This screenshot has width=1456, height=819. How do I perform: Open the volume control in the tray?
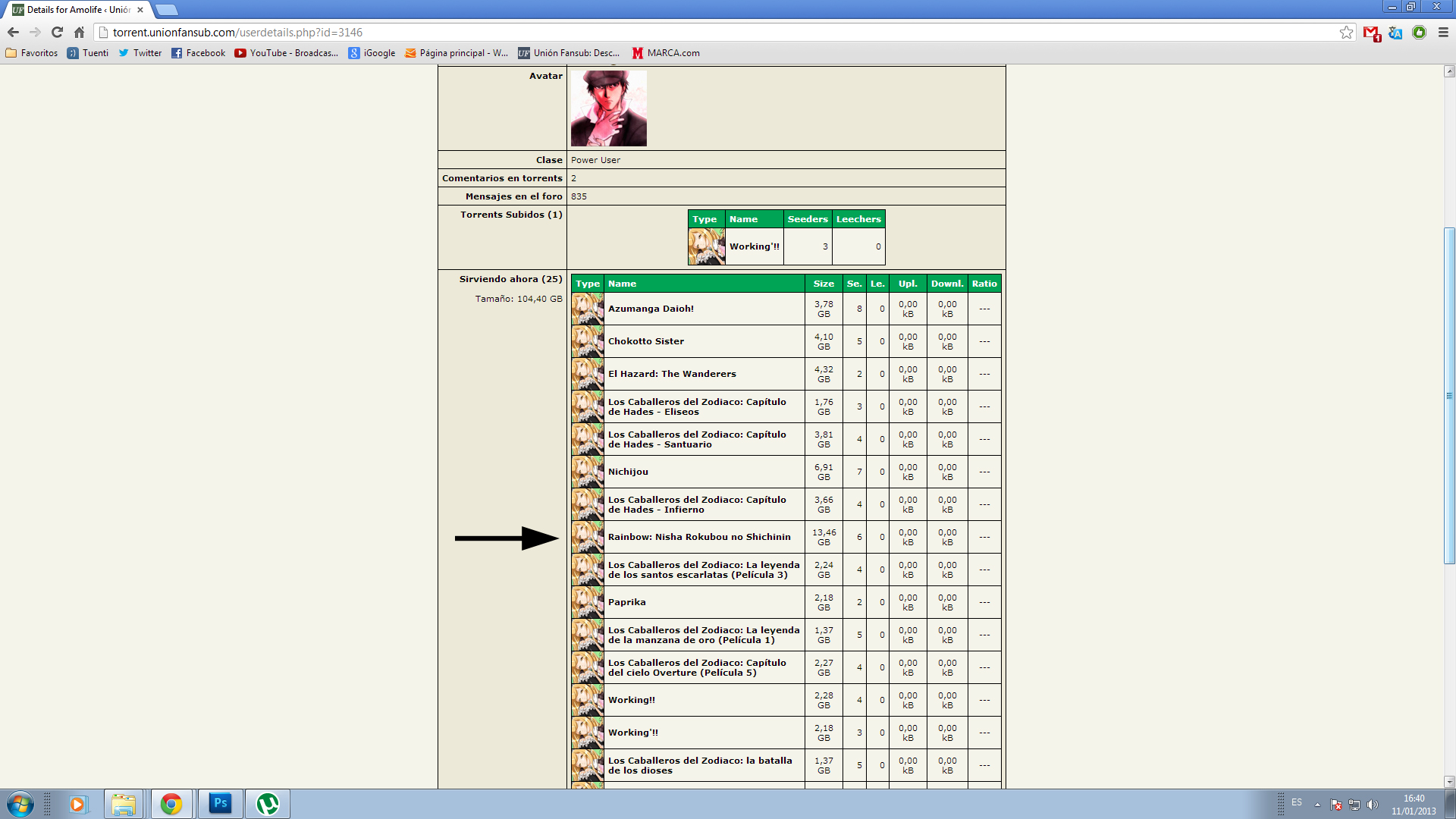(1374, 802)
